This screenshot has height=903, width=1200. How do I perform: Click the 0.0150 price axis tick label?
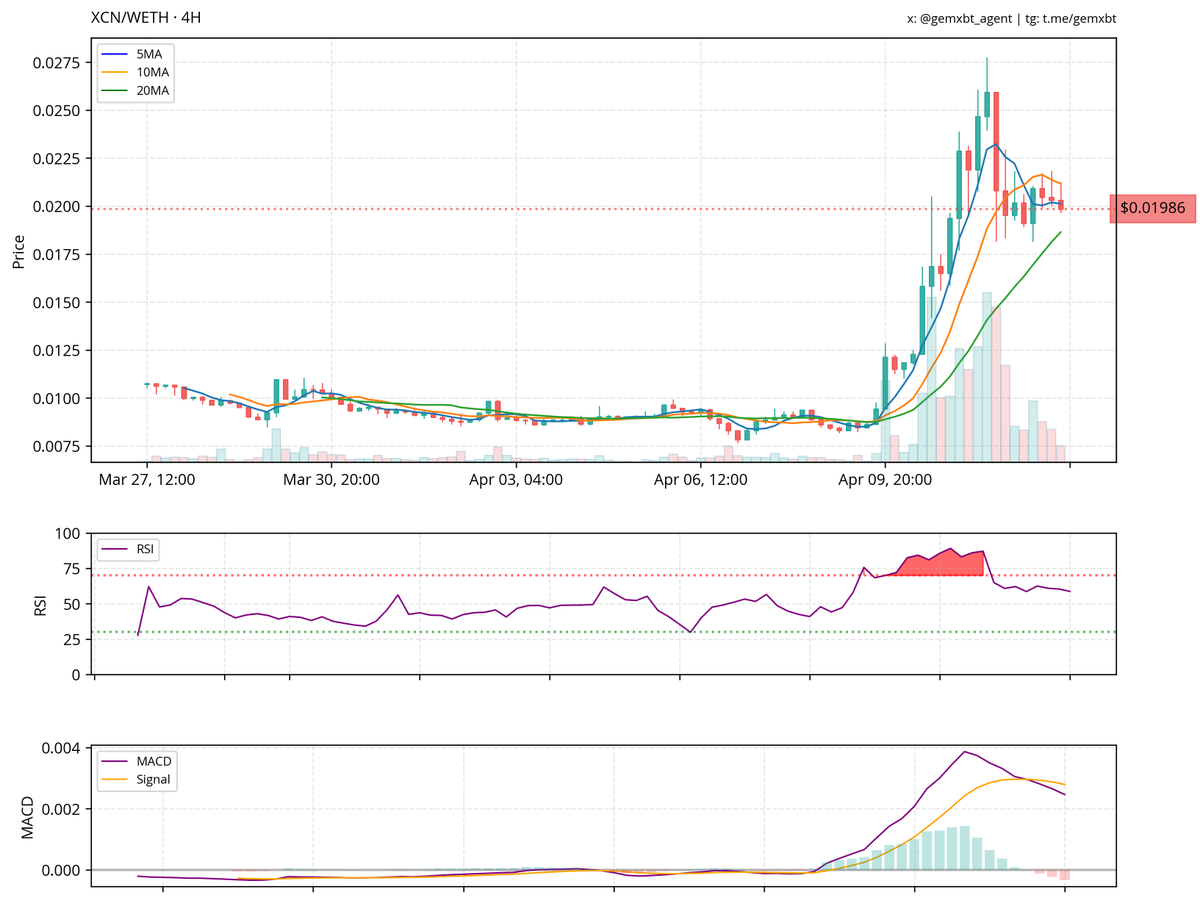tap(58, 303)
